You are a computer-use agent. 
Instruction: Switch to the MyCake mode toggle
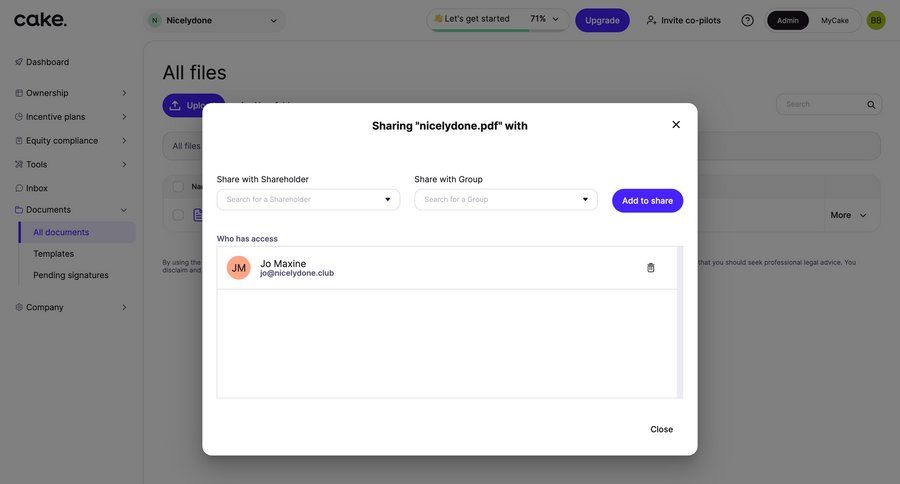[835, 20]
